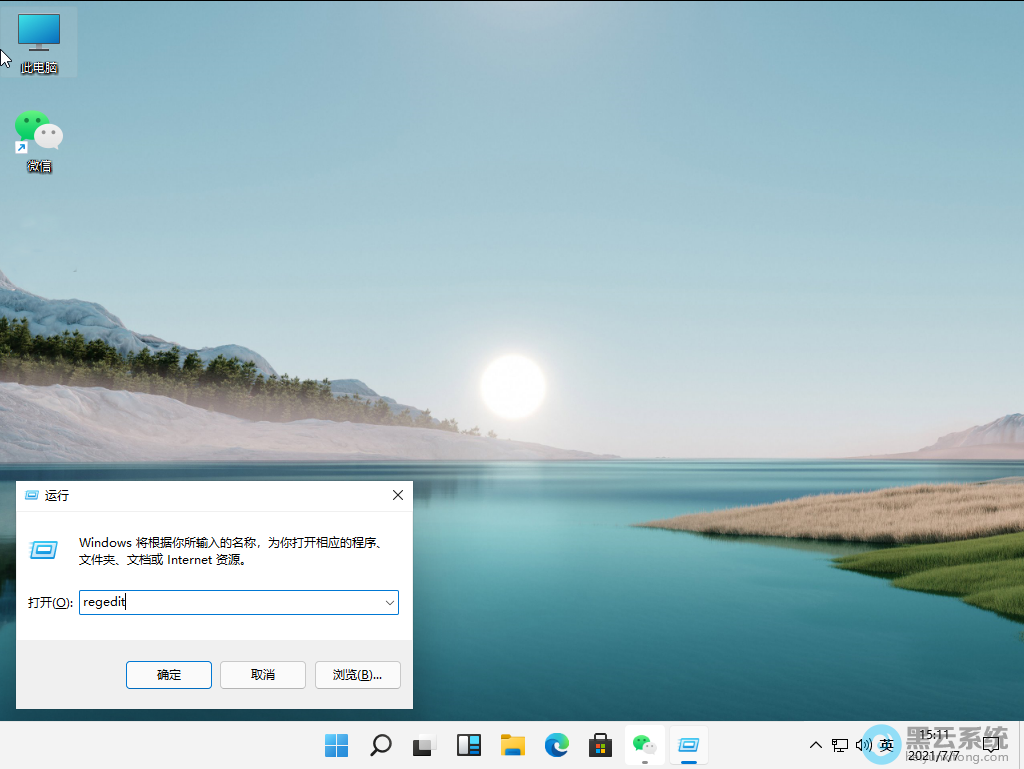Select the 微信 desktop shortcut
The width and height of the screenshot is (1024, 769).
(x=39, y=135)
